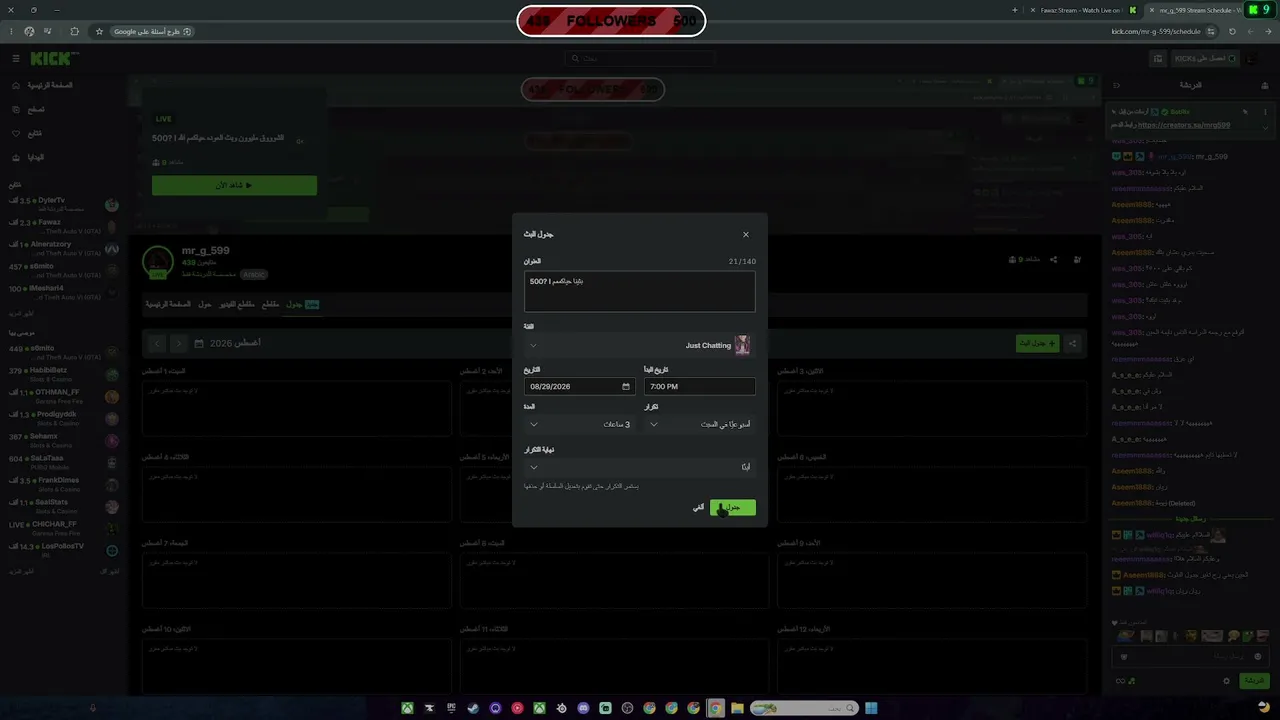Expand the 3 hours duration dropdown
This screenshot has width=1280, height=720.
coord(580,424)
